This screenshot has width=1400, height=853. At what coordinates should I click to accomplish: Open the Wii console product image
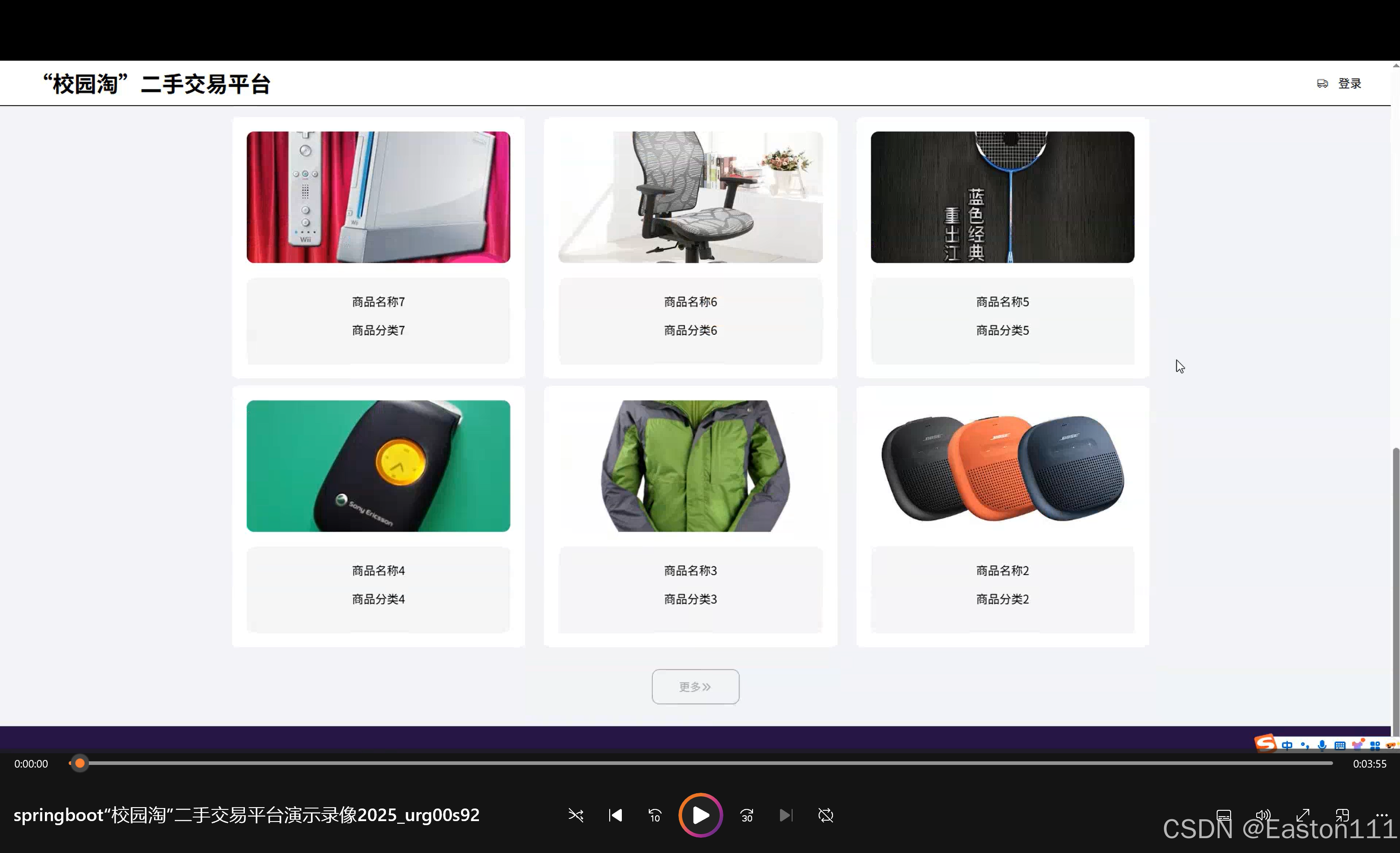[378, 197]
